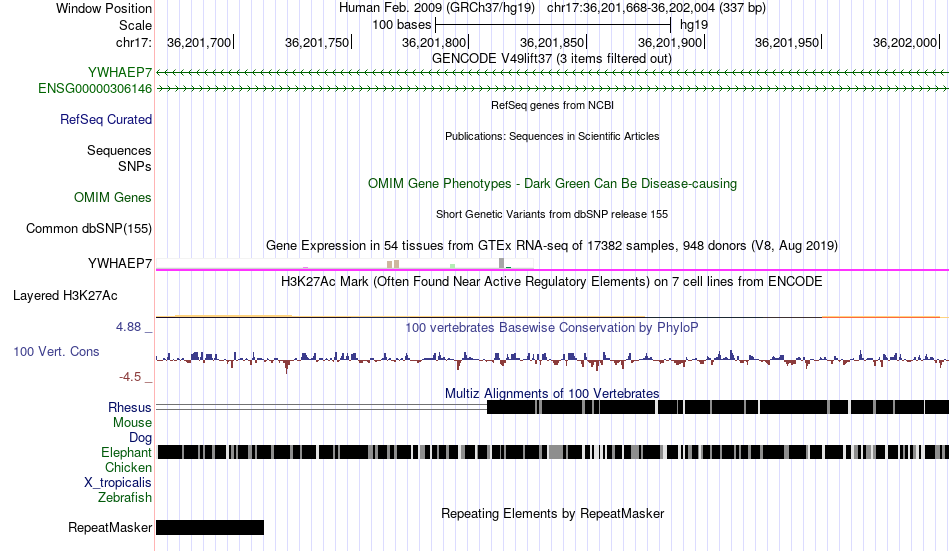This screenshot has height=551, width=950.
Task: Click the 100 bases scale bar
Action: point(553,25)
